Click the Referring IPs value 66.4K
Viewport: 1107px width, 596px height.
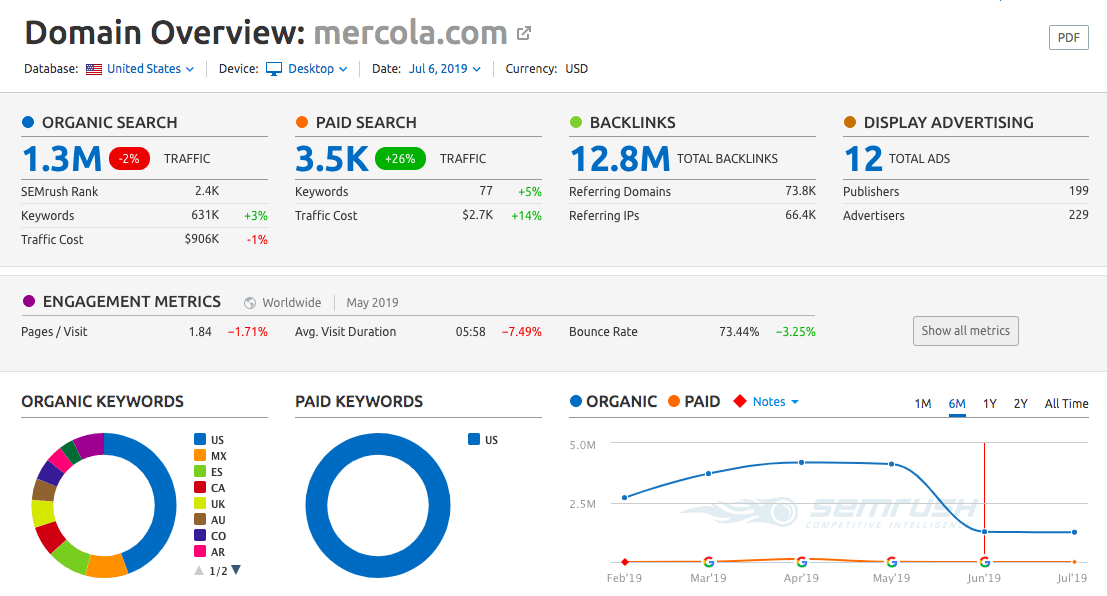[801, 215]
